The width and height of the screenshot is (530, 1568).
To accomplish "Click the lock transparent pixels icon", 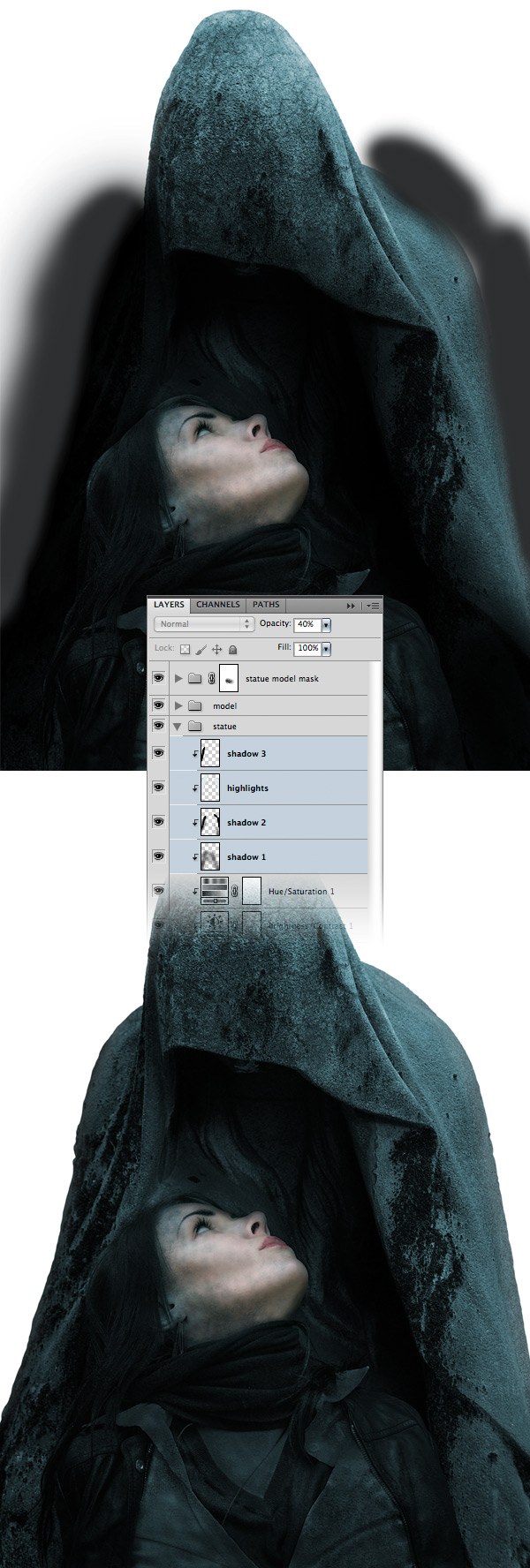I will pos(185,649).
